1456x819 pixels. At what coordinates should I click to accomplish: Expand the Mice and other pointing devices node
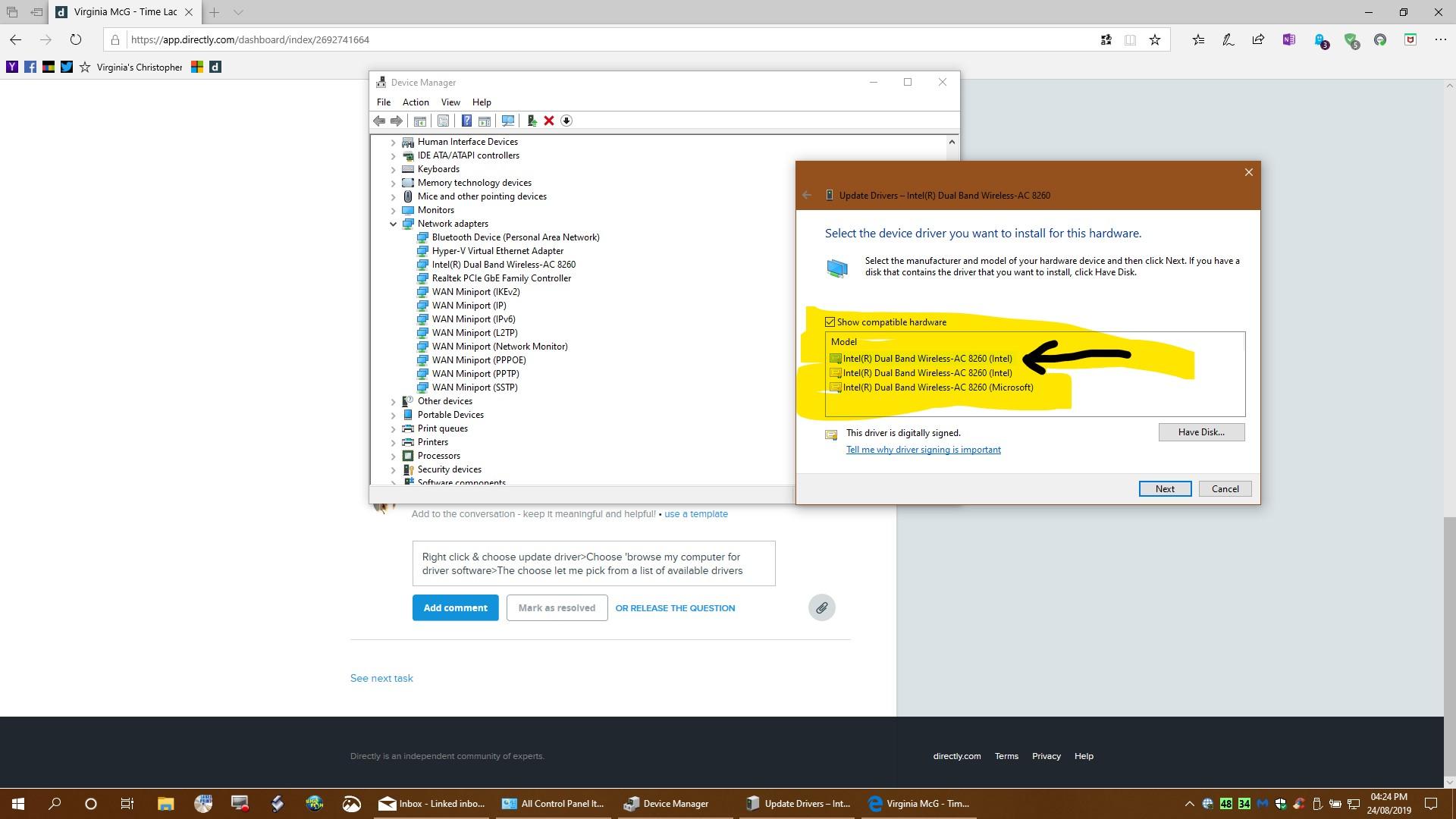[394, 196]
